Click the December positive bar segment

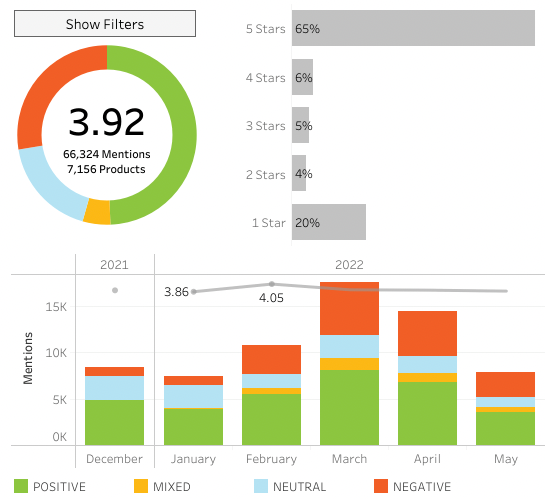(x=114, y=423)
